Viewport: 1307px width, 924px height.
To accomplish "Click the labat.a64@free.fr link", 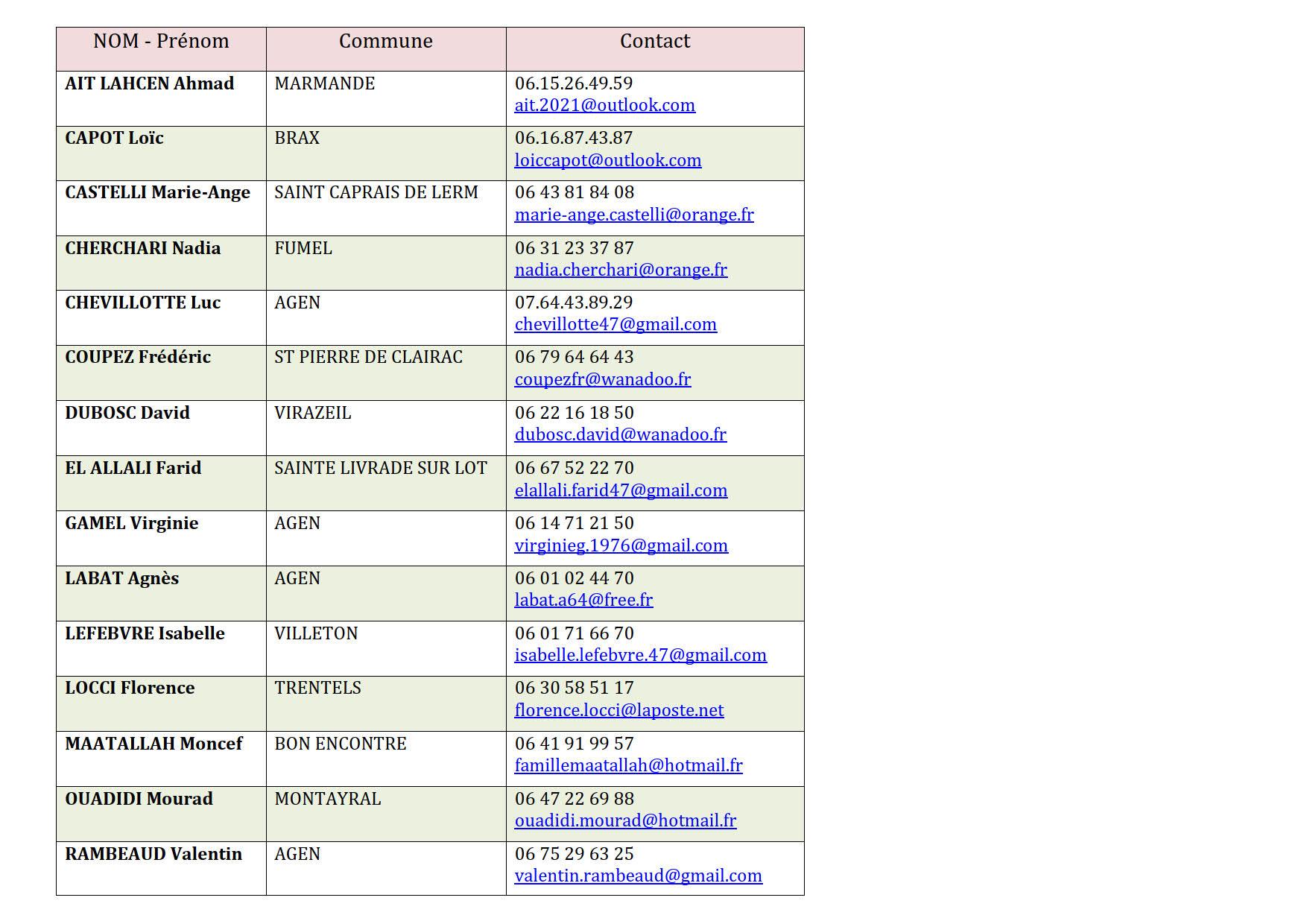I will click(x=583, y=600).
